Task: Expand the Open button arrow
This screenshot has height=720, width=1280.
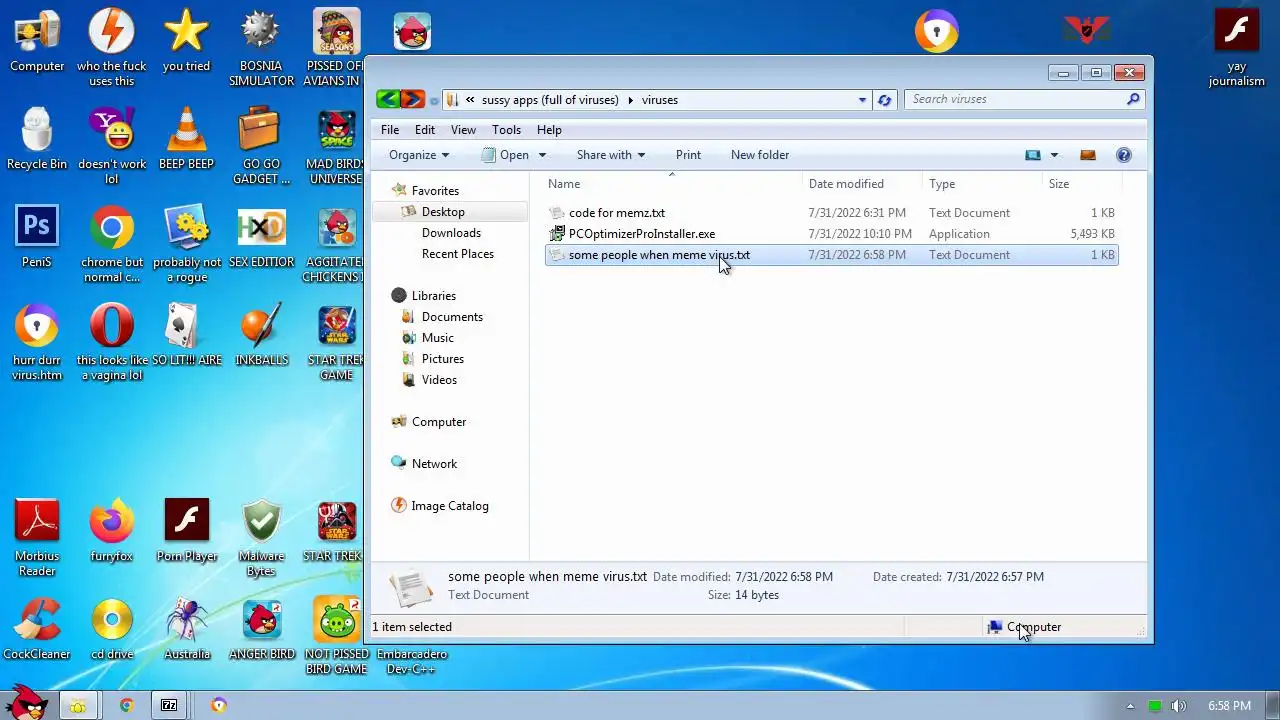Action: 543,155
